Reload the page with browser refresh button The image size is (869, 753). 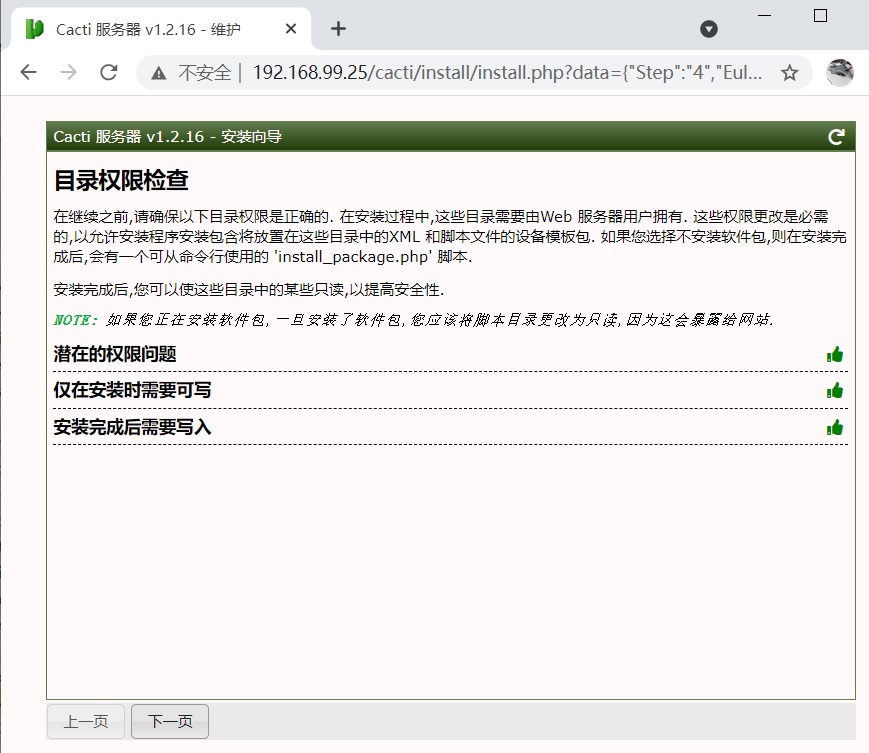109,72
